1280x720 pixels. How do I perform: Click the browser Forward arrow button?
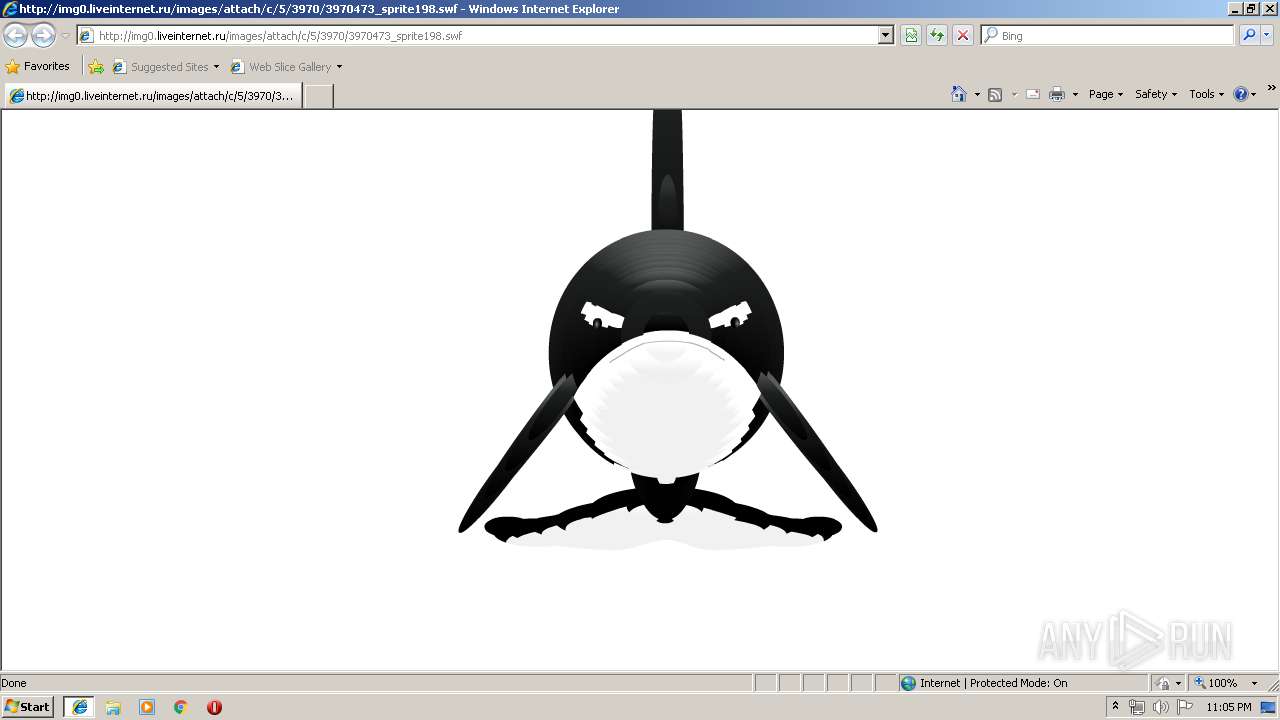[43, 36]
